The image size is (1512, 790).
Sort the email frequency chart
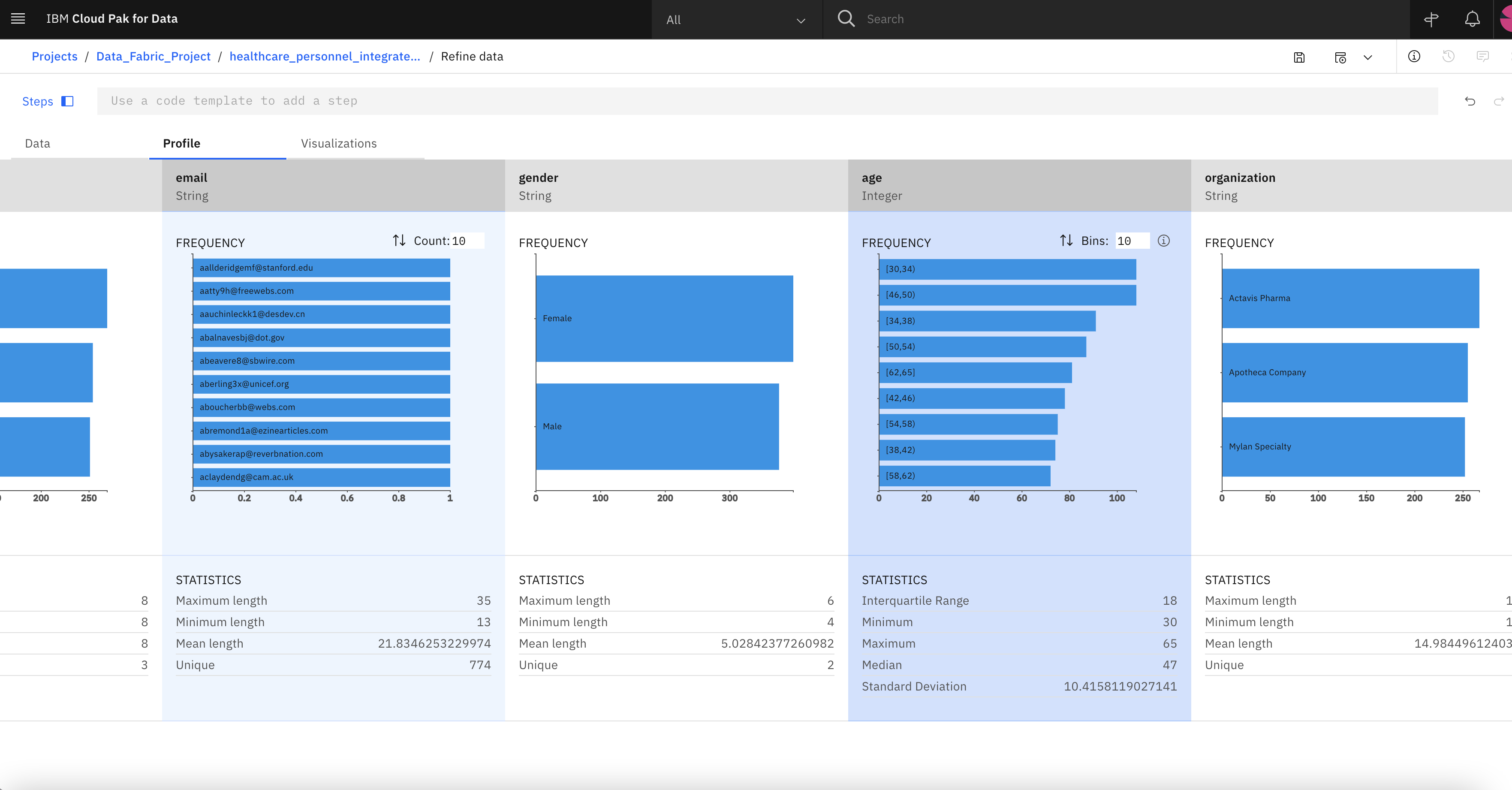pyautogui.click(x=399, y=241)
